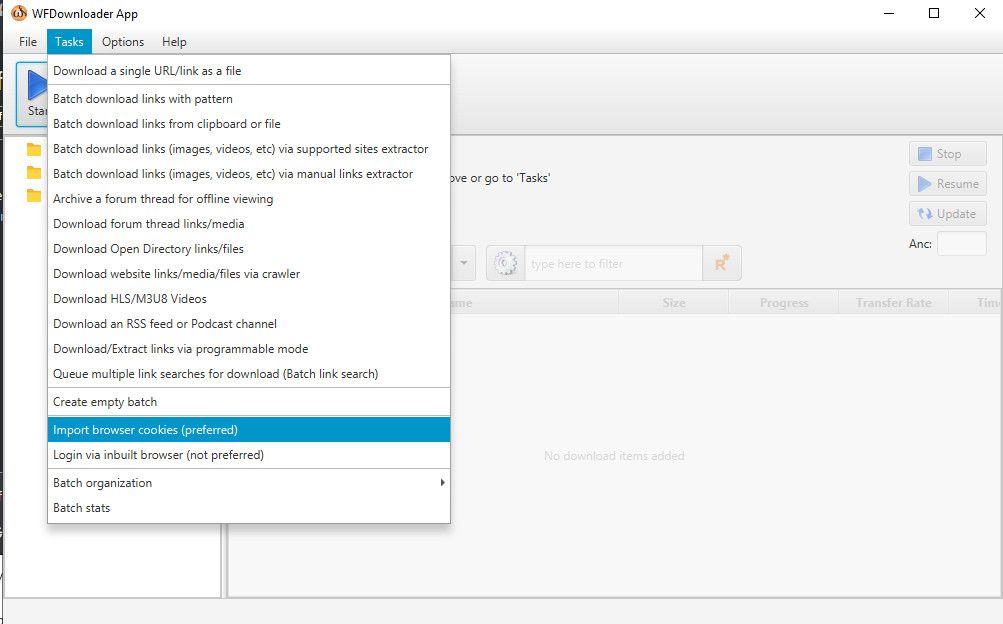Click the filter settings gear icon
Viewport: 1003px width, 624px height.
(x=505, y=263)
